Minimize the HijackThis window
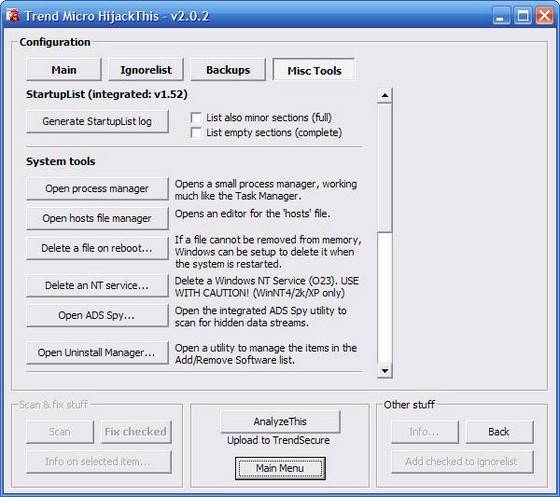The image size is (560, 497). 501,16
